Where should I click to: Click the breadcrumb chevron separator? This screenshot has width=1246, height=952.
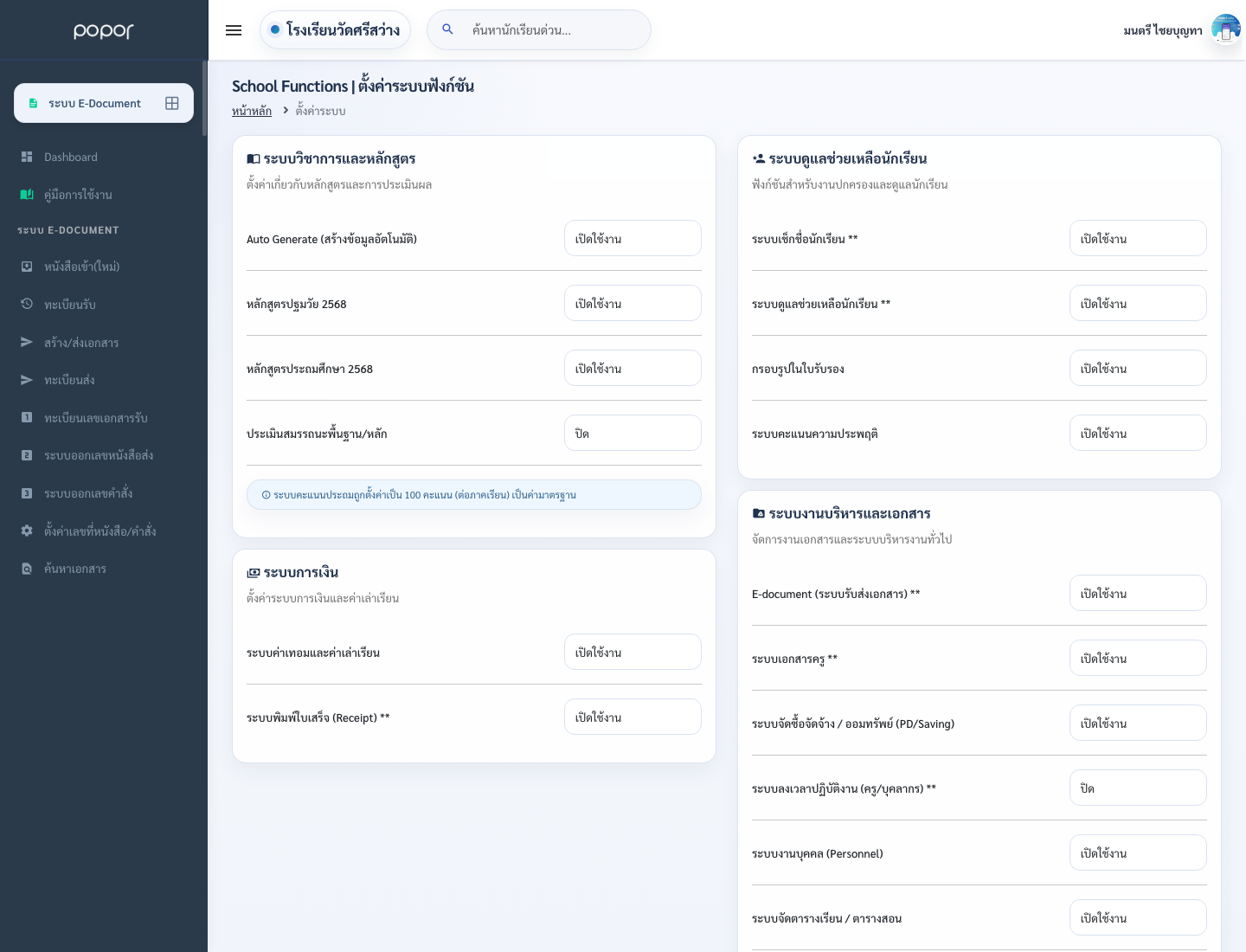(286, 110)
